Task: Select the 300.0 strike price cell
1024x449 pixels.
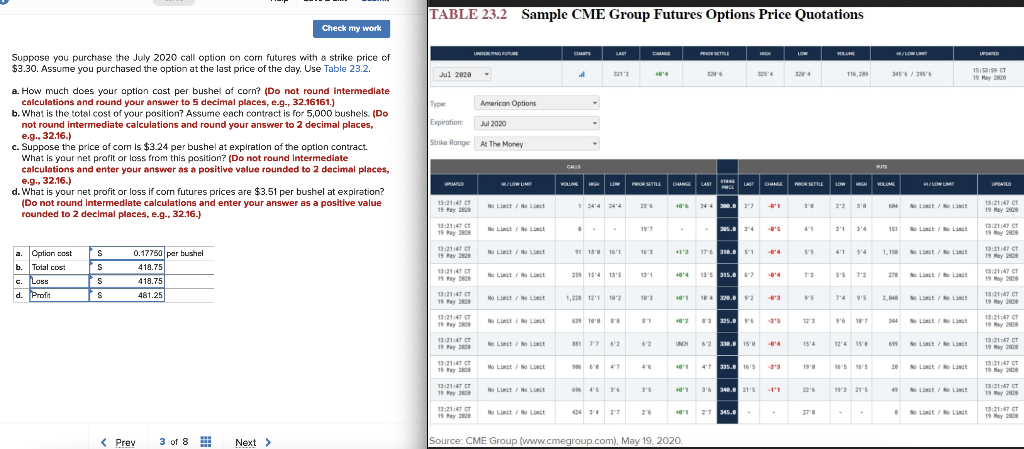Action: 728,204
